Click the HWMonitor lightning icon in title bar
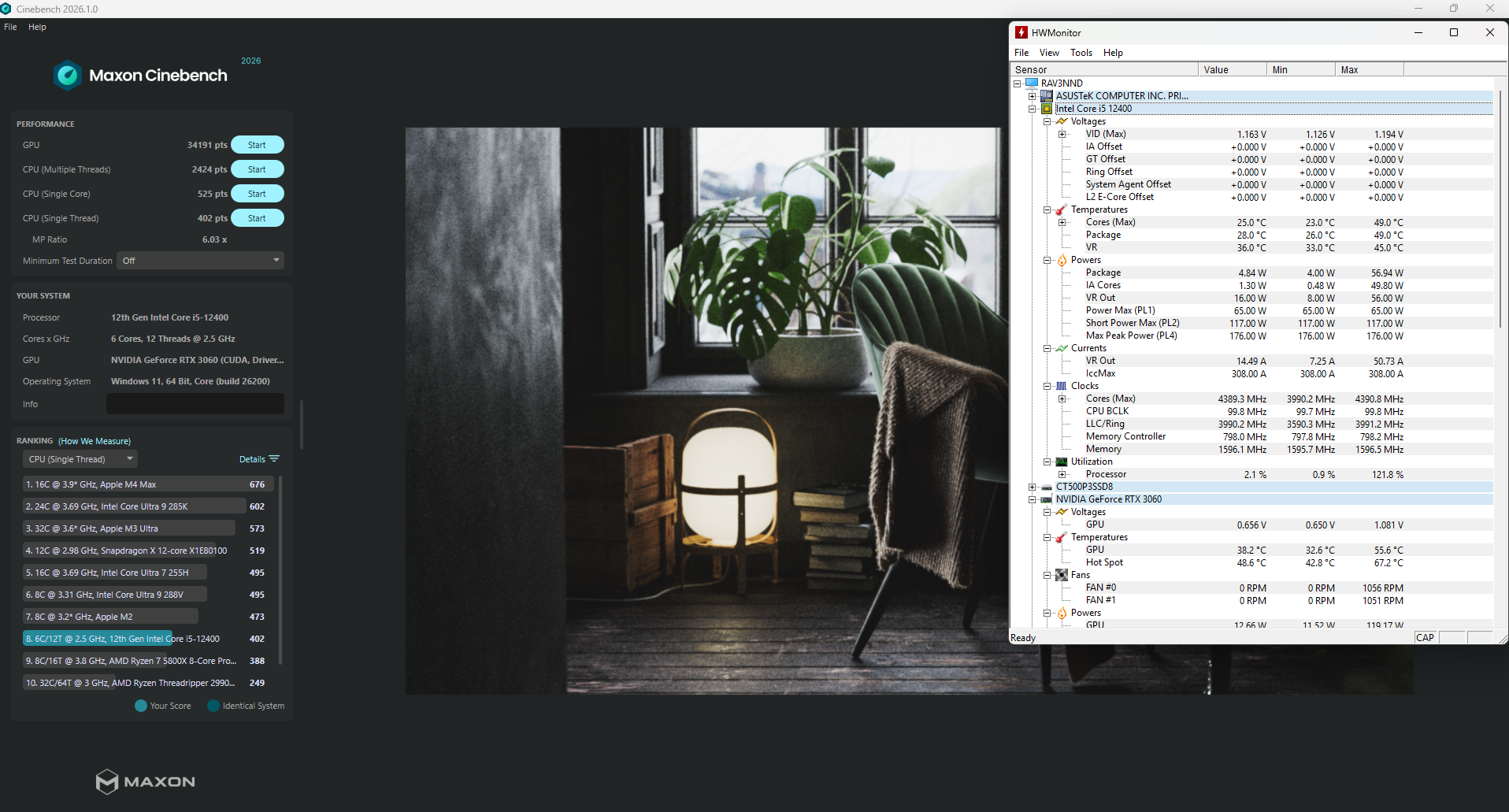The width and height of the screenshot is (1509, 812). 1021,32
